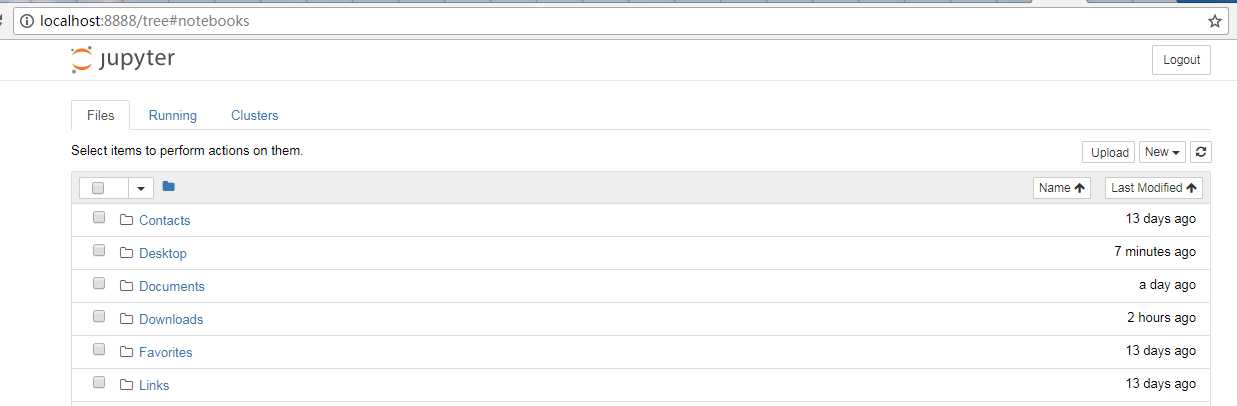Switch to the Running tab
The image size is (1237, 406).
click(173, 115)
